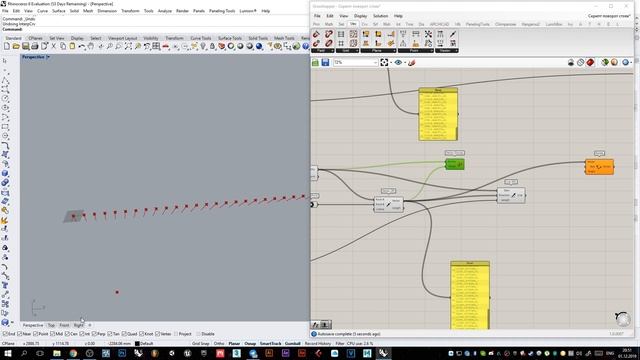Click the Grasshopper wireframe preview hat icon

point(571,62)
